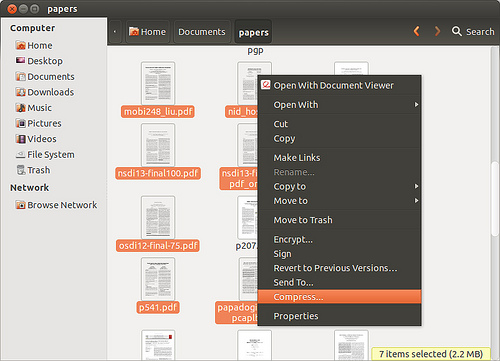Click Browse Network icon
The width and height of the screenshot is (500, 361).
coord(21,205)
